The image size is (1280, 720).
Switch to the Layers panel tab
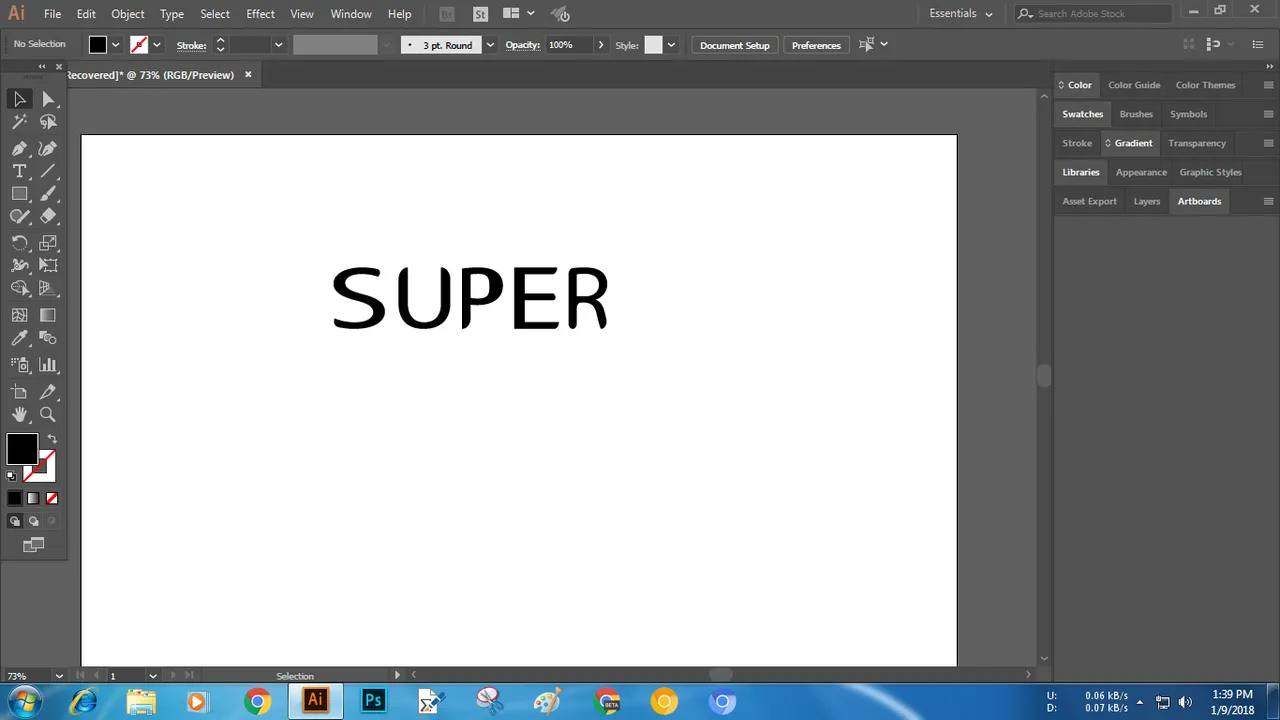tap(1147, 201)
